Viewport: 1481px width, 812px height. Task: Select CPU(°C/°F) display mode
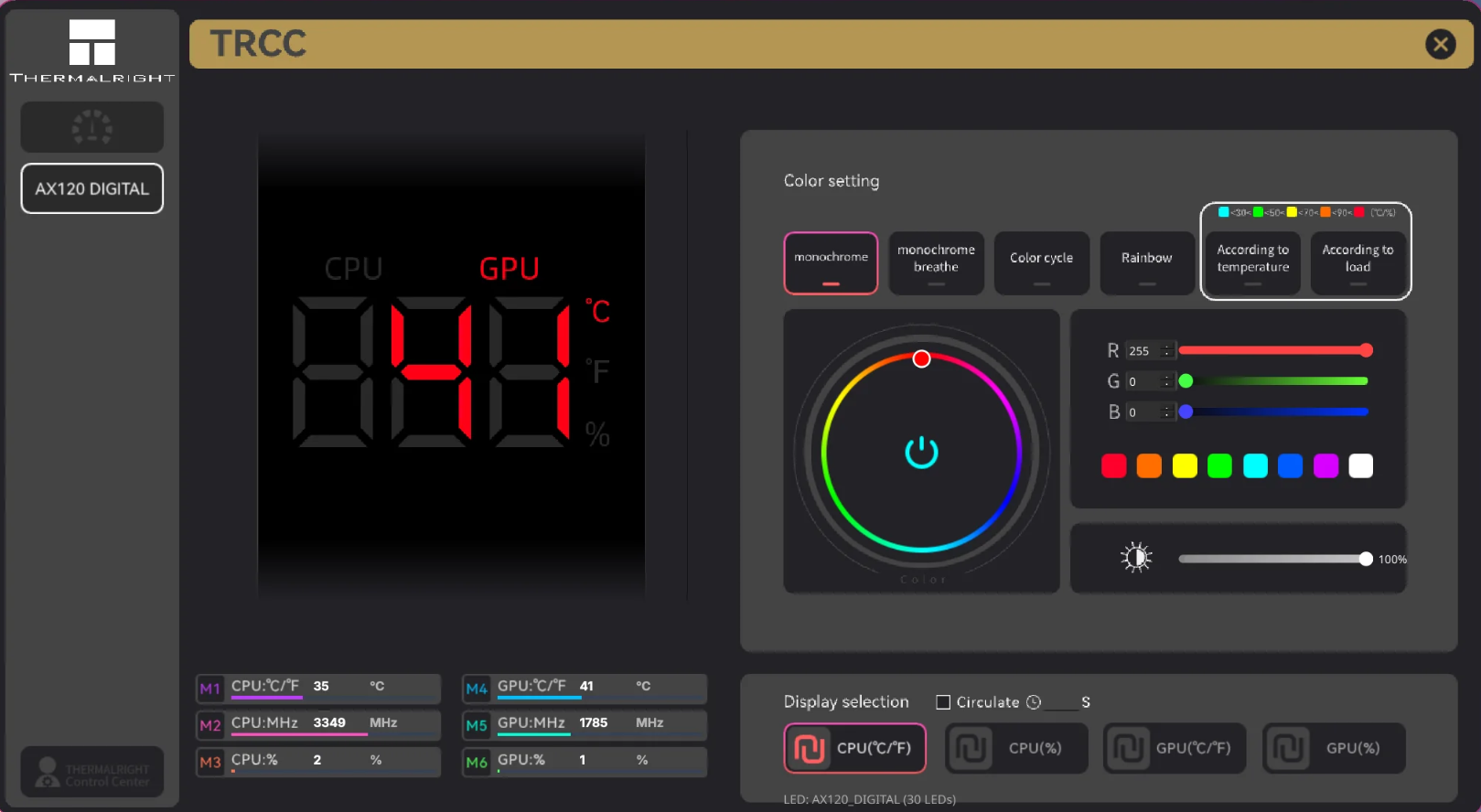854,748
